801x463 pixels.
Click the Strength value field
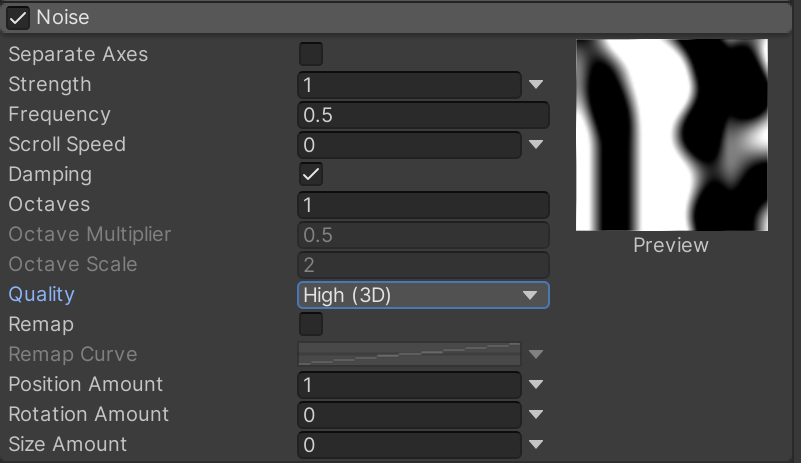409,85
